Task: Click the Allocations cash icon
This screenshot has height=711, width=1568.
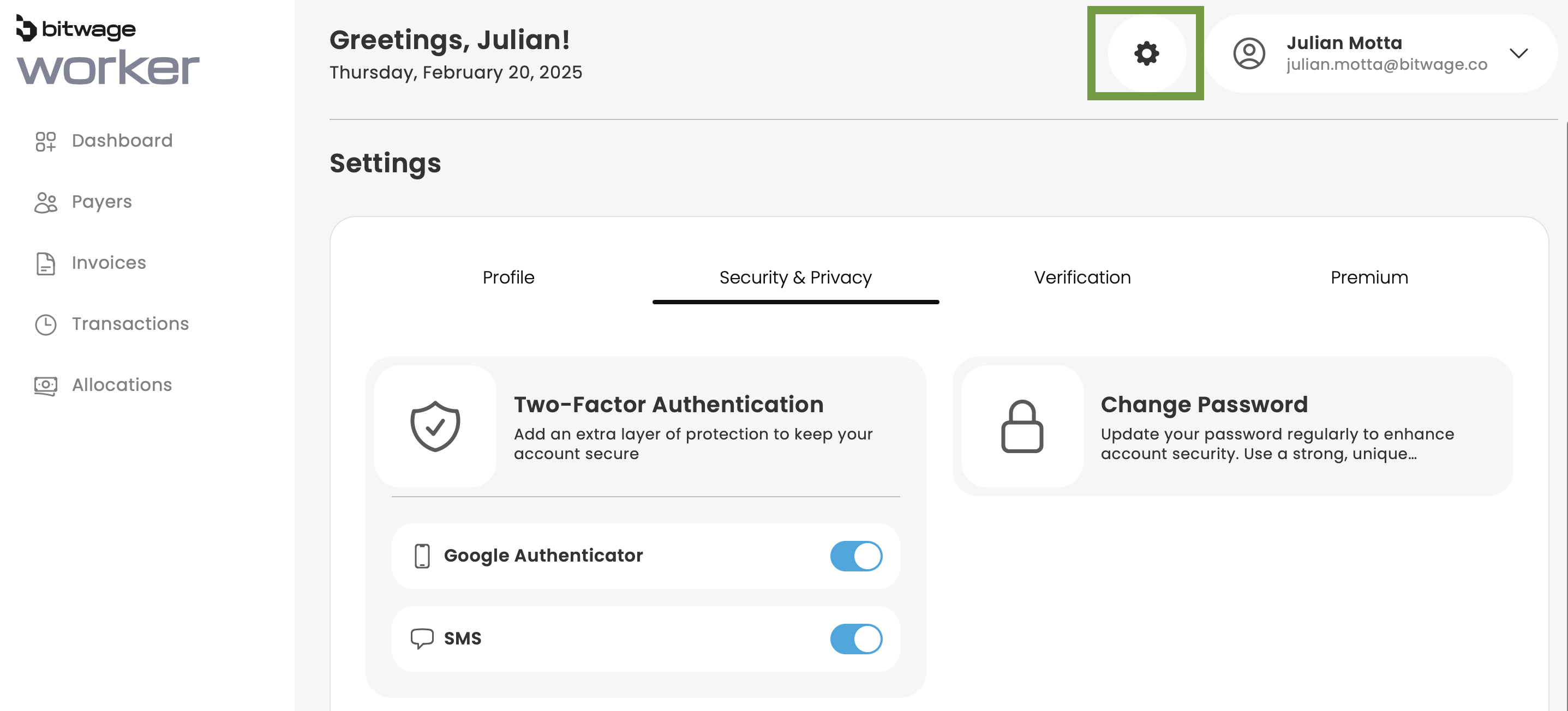Action: [x=46, y=385]
